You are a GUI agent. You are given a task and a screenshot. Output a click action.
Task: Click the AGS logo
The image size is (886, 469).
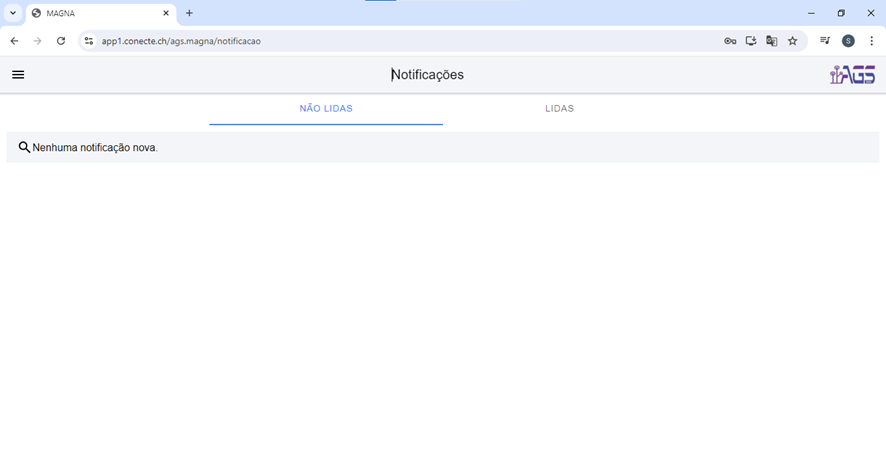pyautogui.click(x=852, y=75)
